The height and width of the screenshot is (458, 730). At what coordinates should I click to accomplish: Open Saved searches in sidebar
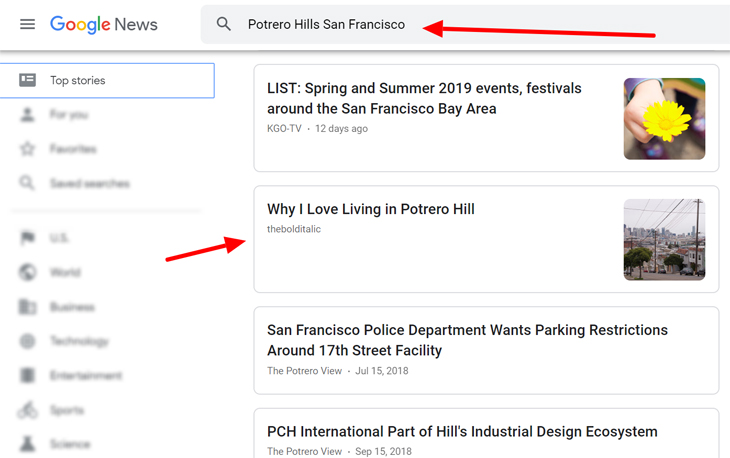point(90,183)
